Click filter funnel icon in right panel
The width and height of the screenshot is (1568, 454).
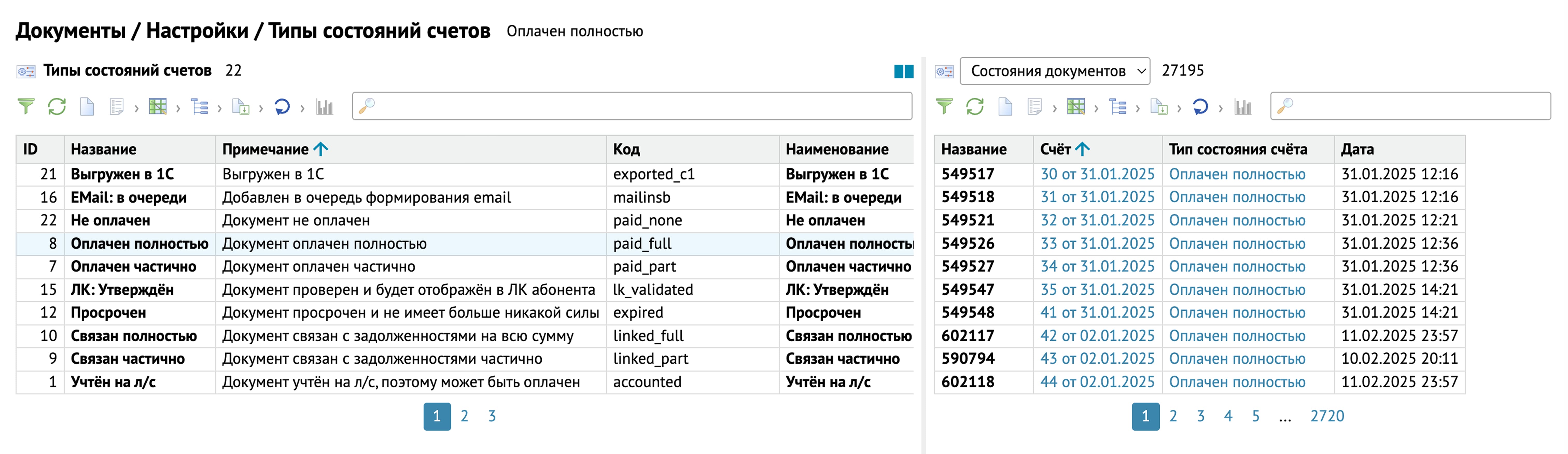944,107
